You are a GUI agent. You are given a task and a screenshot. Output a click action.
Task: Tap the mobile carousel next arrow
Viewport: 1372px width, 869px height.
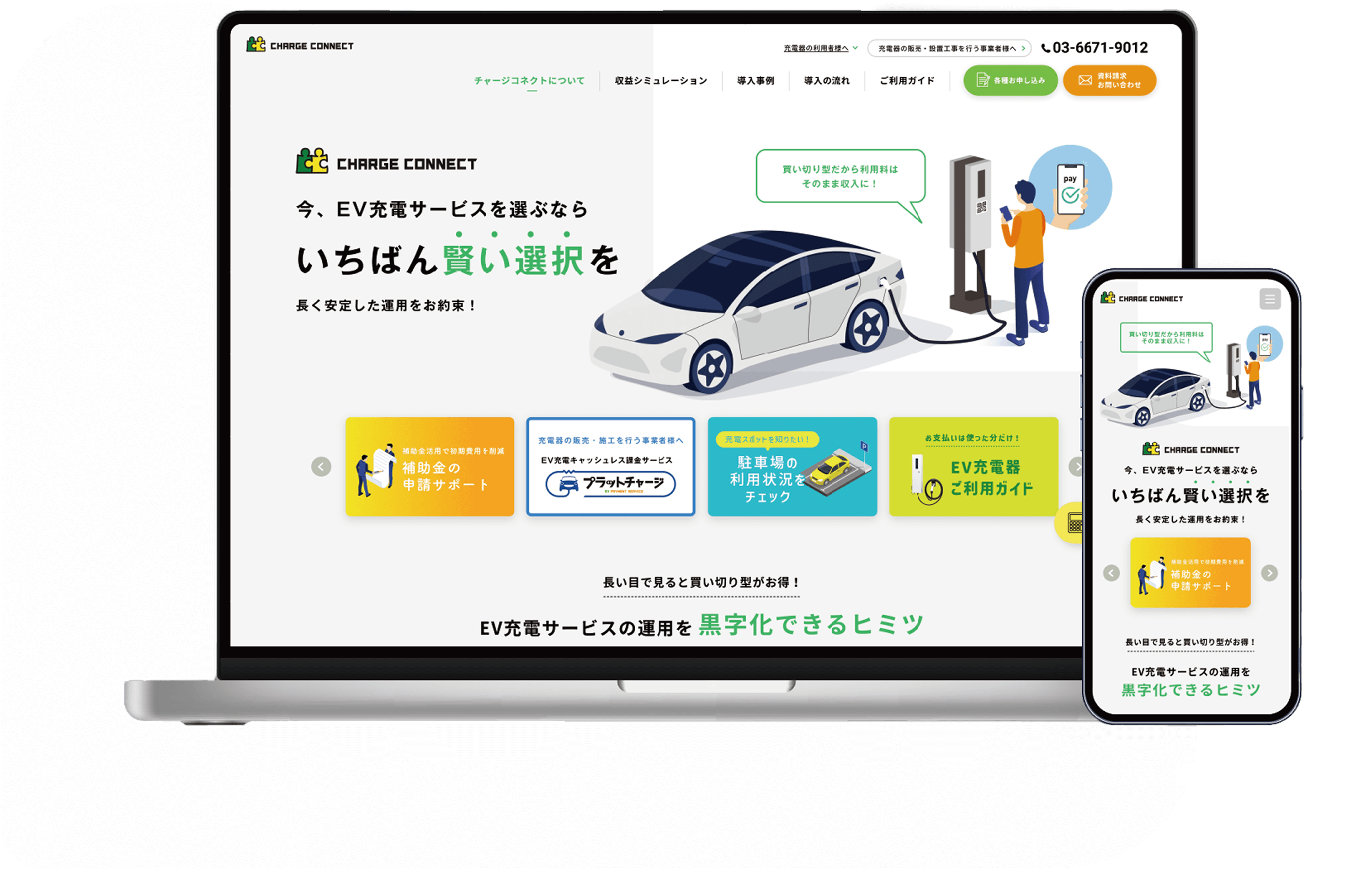pyautogui.click(x=1269, y=573)
